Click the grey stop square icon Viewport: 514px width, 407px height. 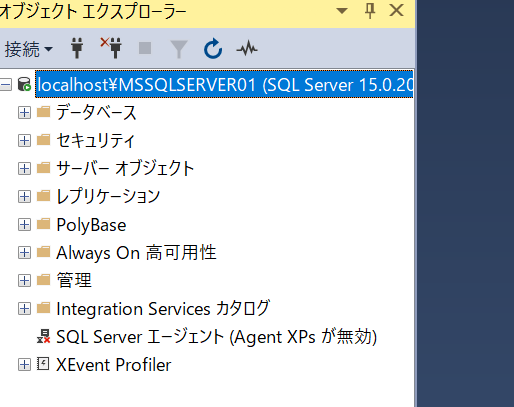(x=145, y=48)
